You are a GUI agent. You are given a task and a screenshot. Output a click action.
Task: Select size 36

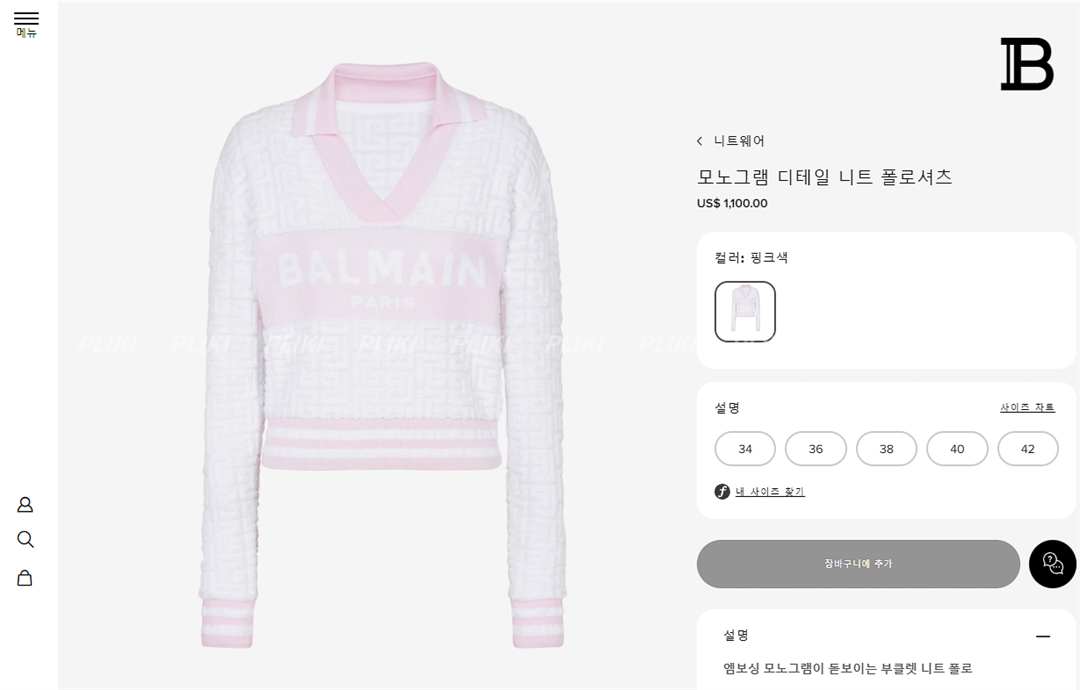(x=816, y=449)
